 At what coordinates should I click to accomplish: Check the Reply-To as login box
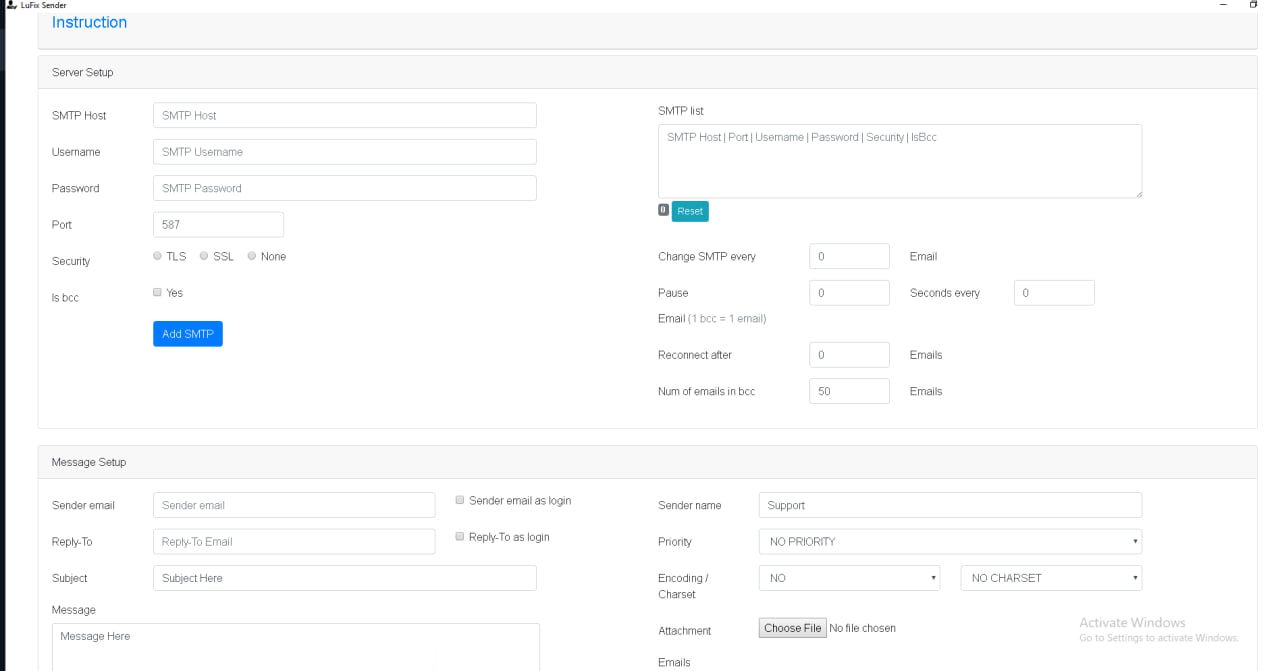(460, 537)
